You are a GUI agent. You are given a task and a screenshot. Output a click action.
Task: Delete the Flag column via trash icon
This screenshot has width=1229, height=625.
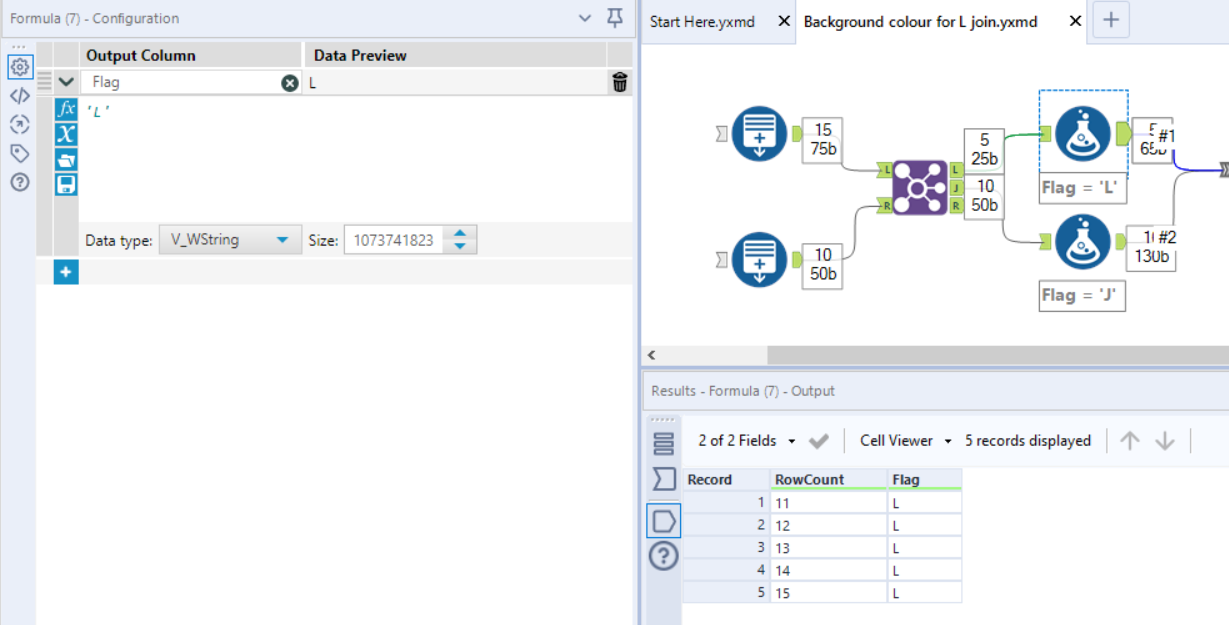tap(619, 82)
